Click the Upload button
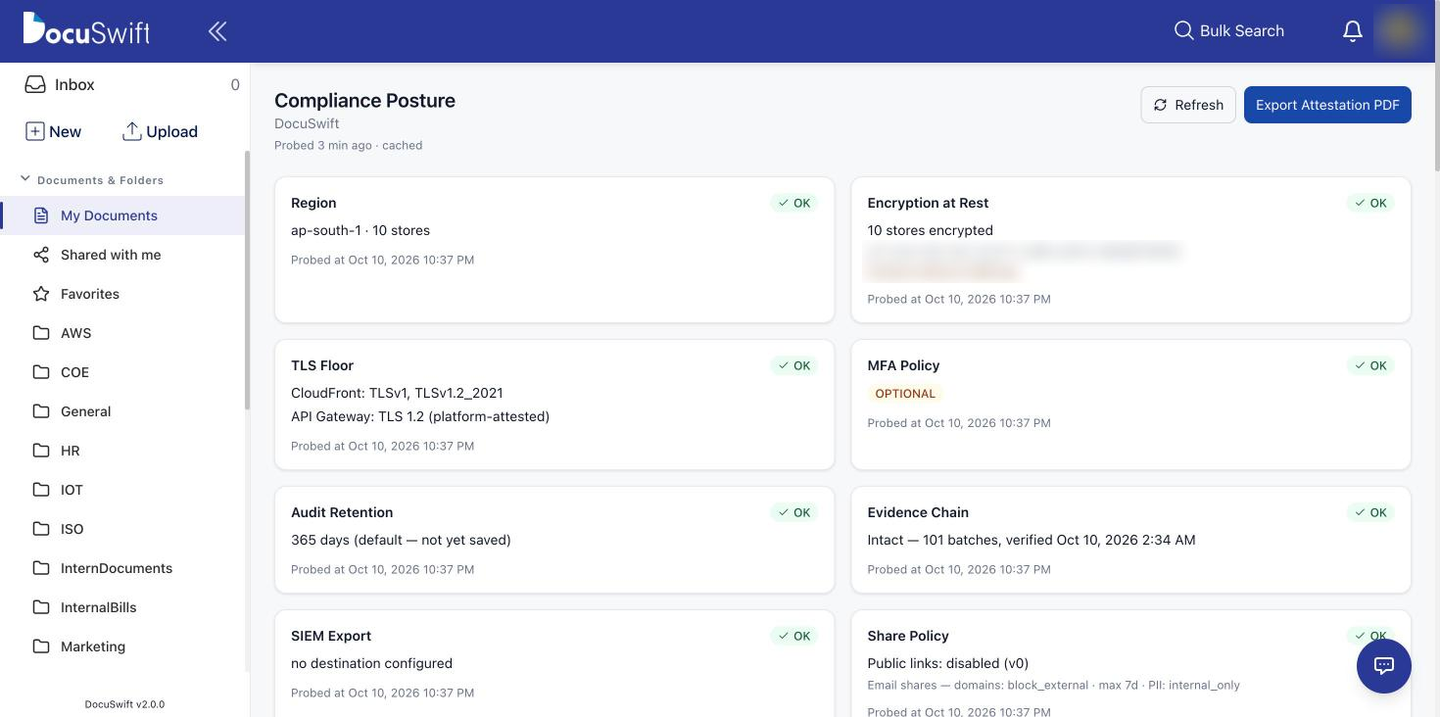Screen dimensions: 1440x717 coord(160,131)
